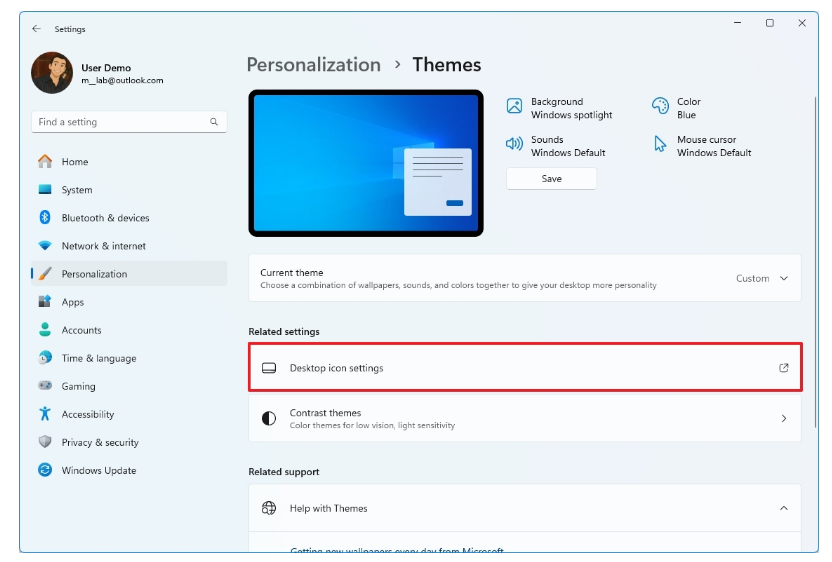
Task: Open Desktop icon settings external link icon
Action: click(x=784, y=368)
